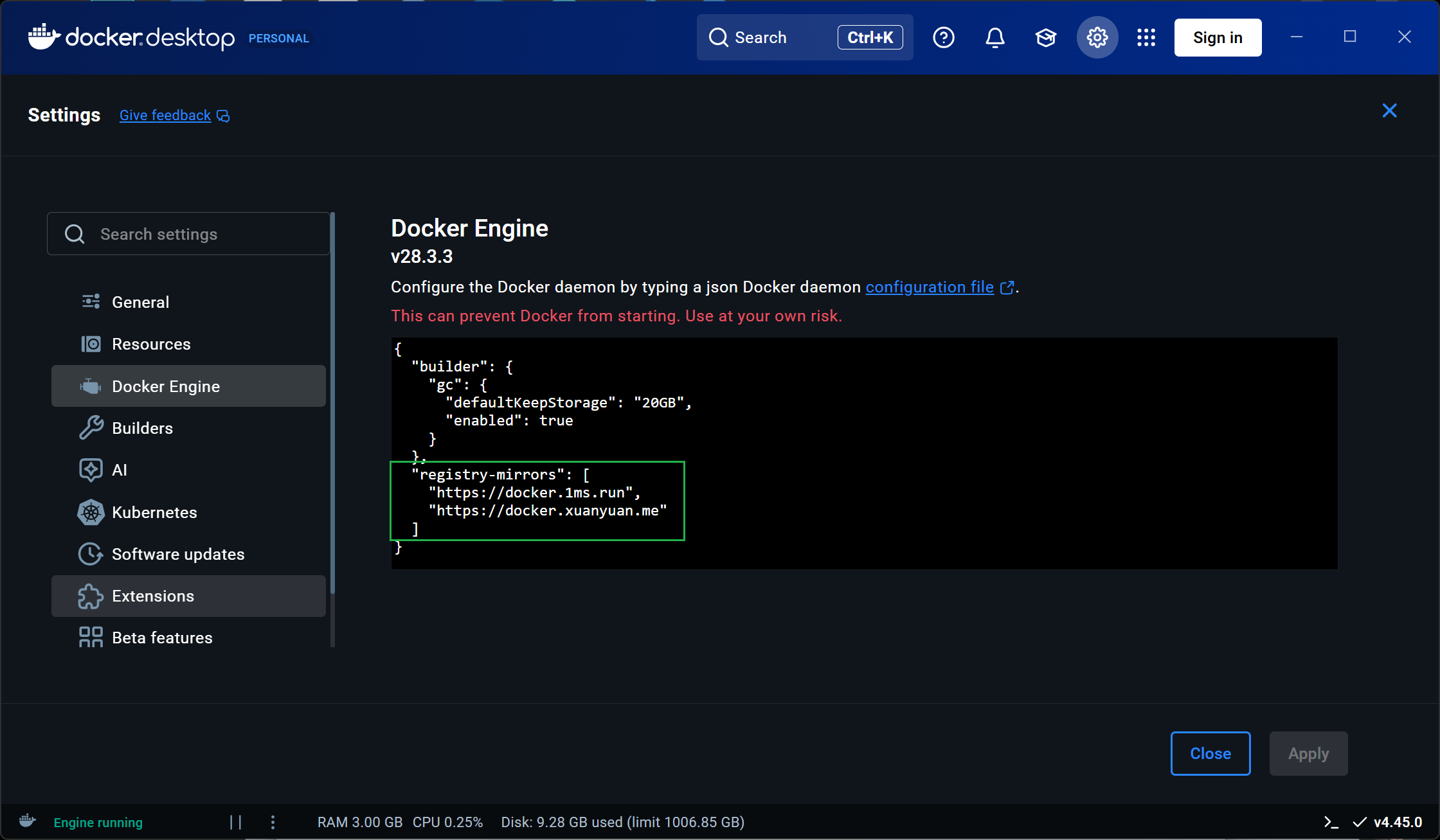Open the configuration file link
1440x840 pixels.
point(929,287)
